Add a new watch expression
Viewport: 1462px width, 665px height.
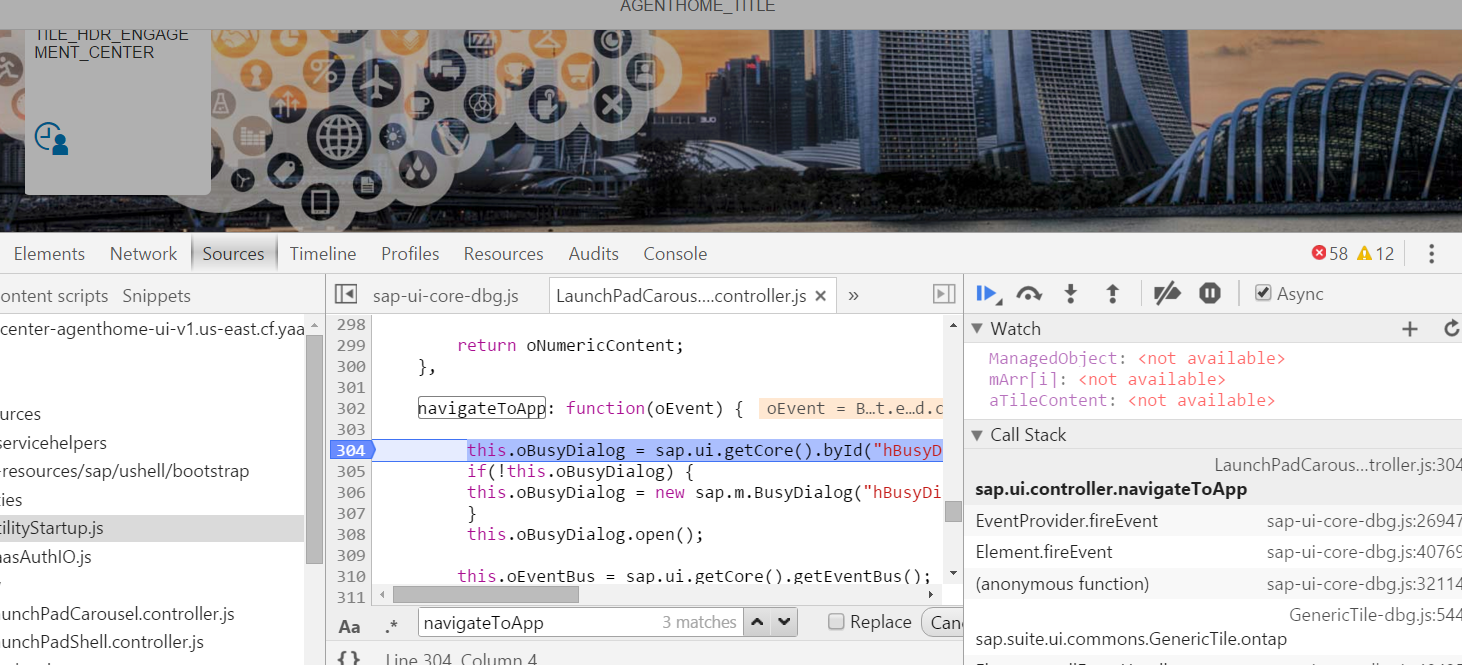(1410, 329)
